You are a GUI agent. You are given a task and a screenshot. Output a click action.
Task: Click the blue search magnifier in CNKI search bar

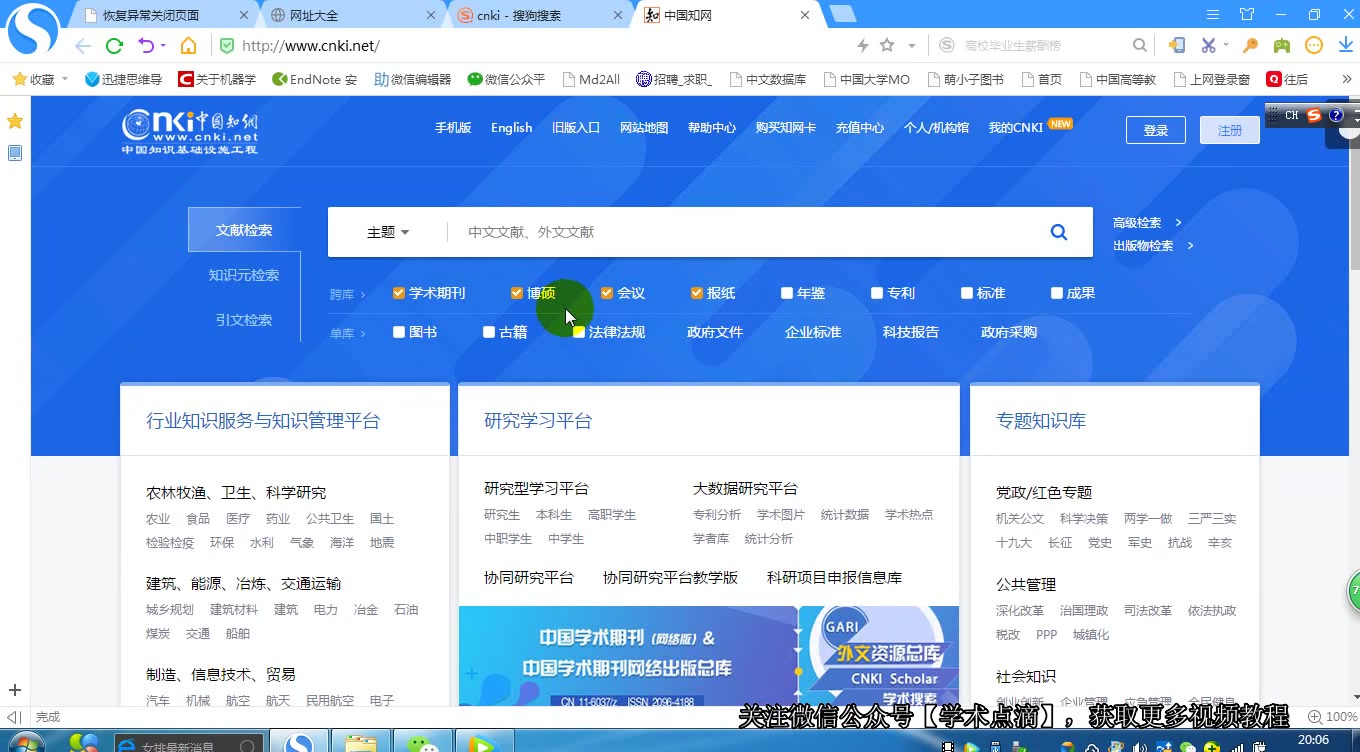click(x=1059, y=232)
